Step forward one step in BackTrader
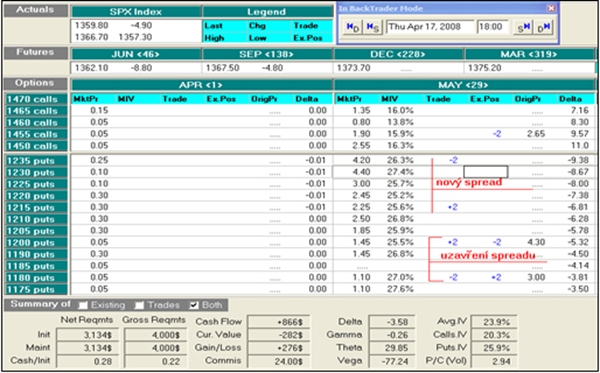 (x=522, y=28)
